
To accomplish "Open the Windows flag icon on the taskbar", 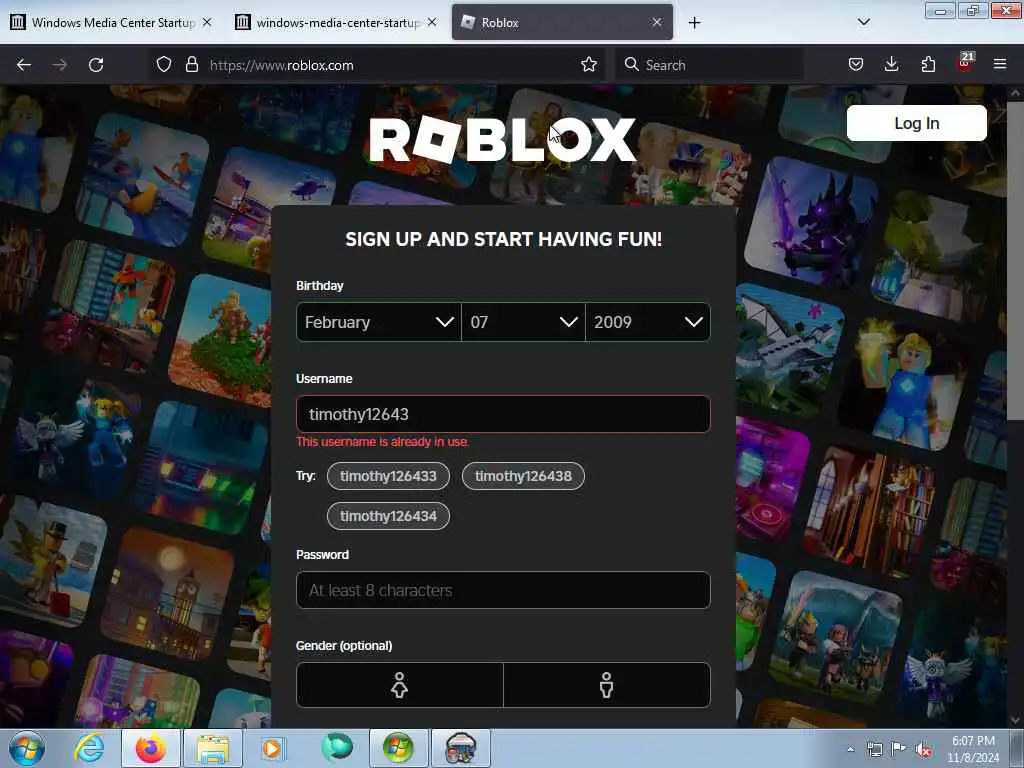I will [x=398, y=748].
